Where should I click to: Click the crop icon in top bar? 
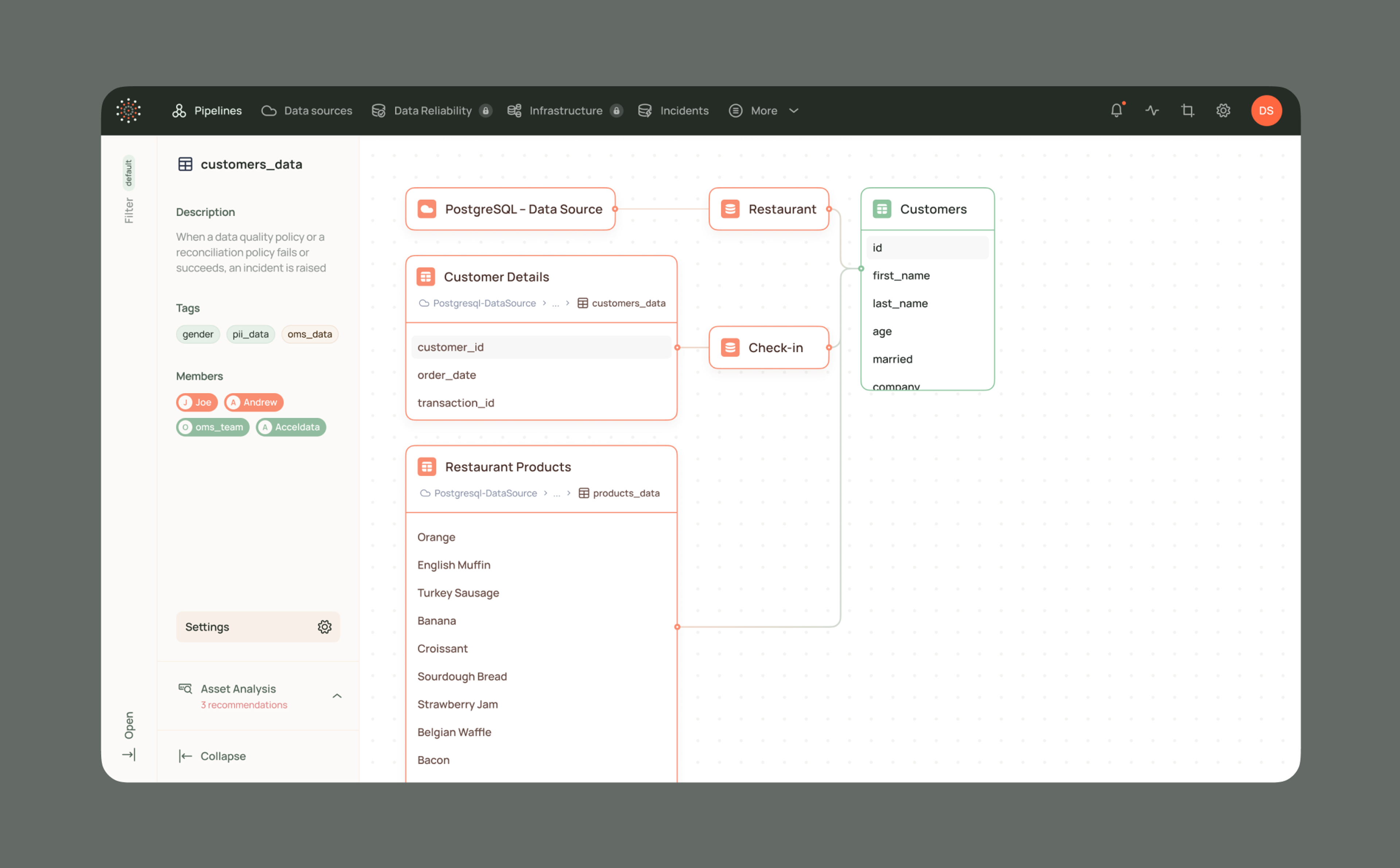point(1187,111)
